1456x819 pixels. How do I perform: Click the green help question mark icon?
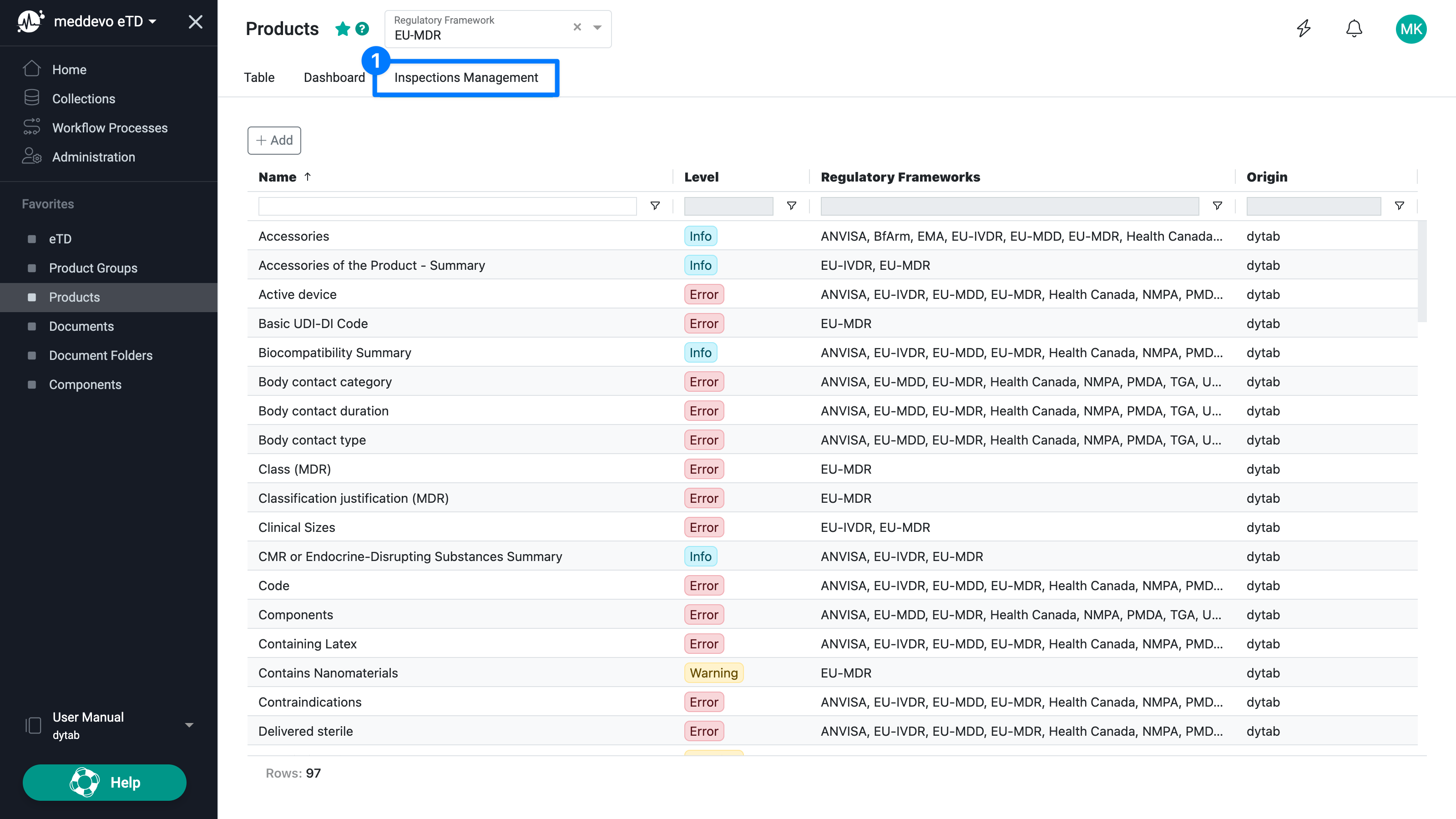[x=362, y=29]
